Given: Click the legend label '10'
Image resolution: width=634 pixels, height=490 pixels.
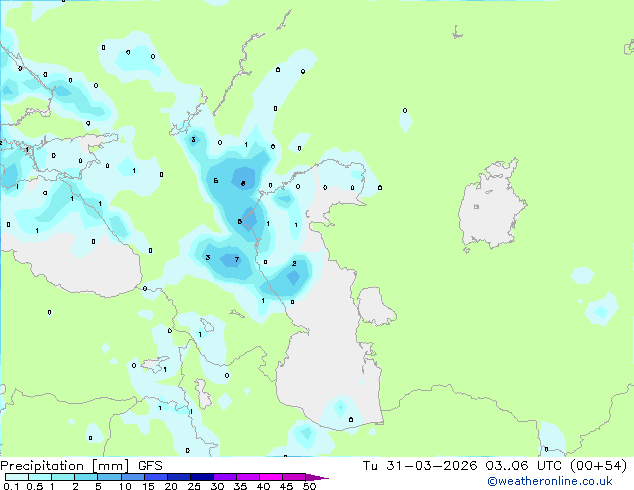Looking at the screenshot, I should (125, 486).
